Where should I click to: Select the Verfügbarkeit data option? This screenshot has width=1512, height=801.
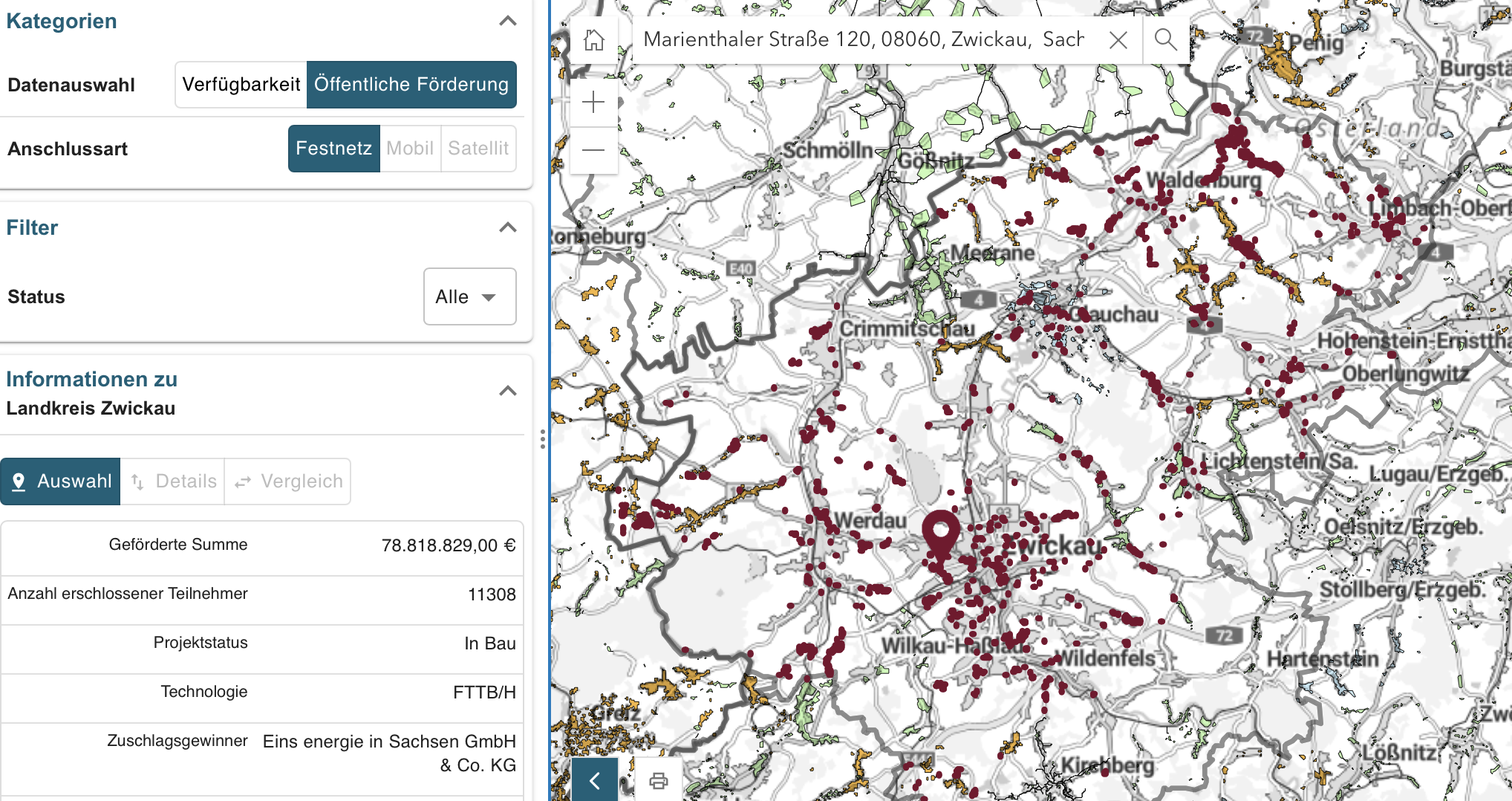[x=241, y=85]
